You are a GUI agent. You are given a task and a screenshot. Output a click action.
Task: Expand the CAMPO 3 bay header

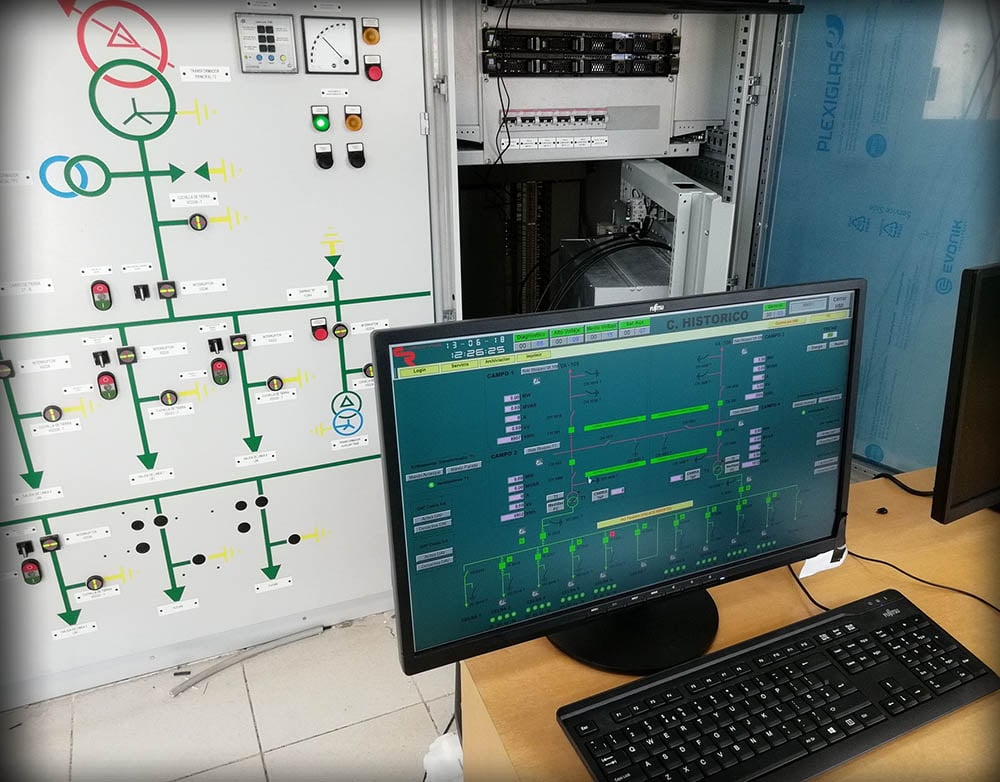pyautogui.click(x=773, y=337)
